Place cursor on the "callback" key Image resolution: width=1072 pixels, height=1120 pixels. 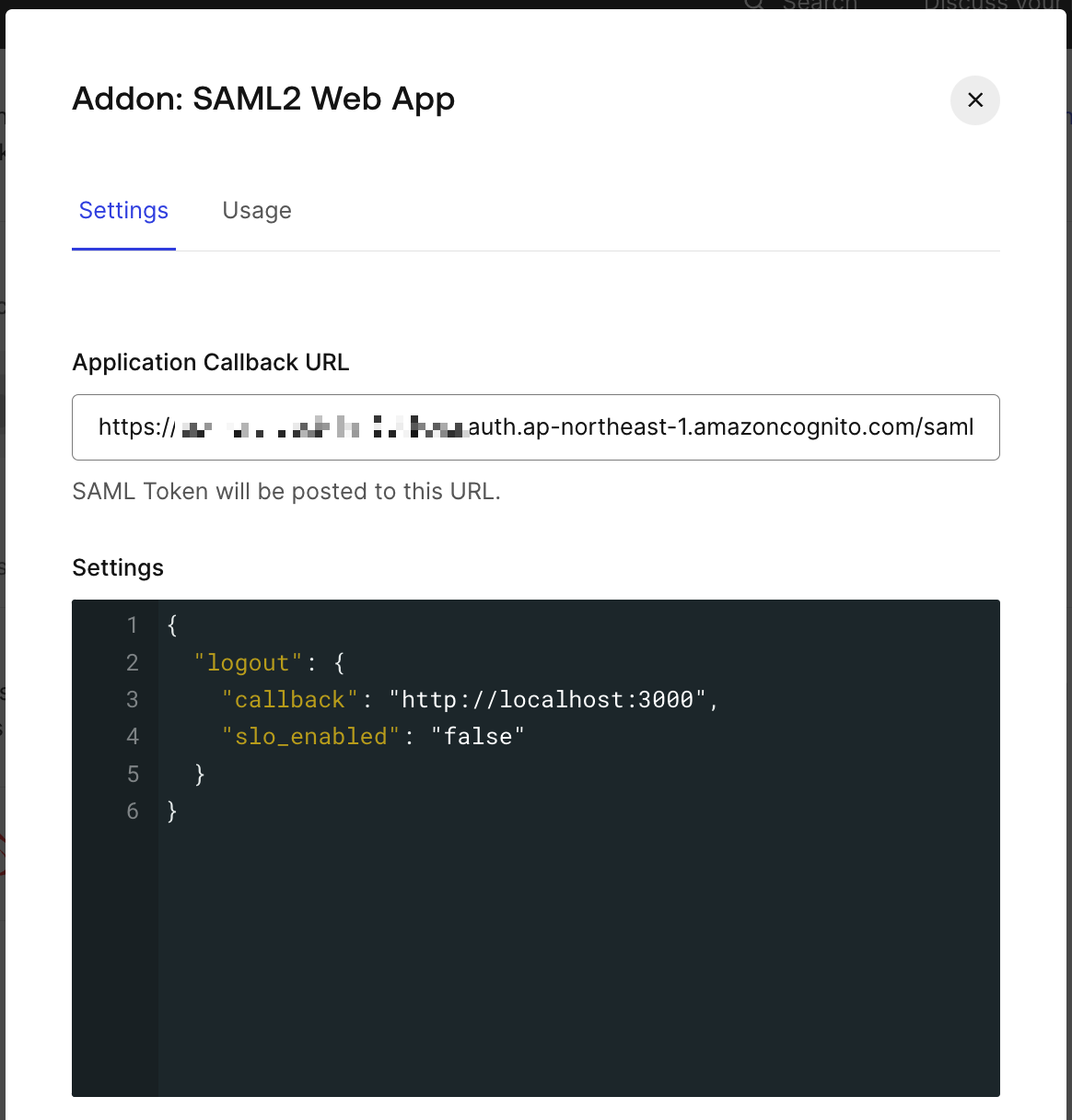(x=289, y=700)
